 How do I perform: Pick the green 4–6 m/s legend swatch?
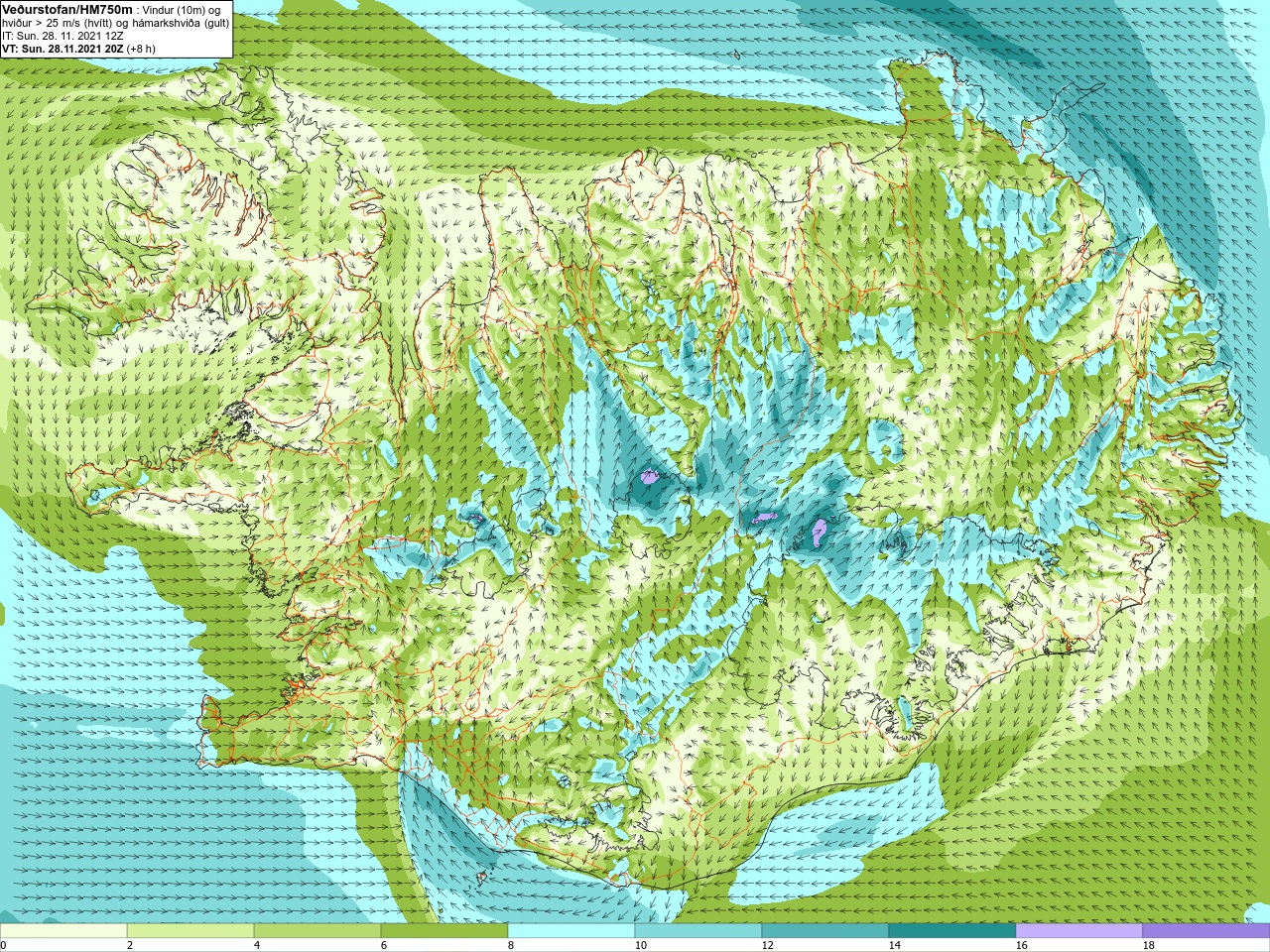pos(317,931)
